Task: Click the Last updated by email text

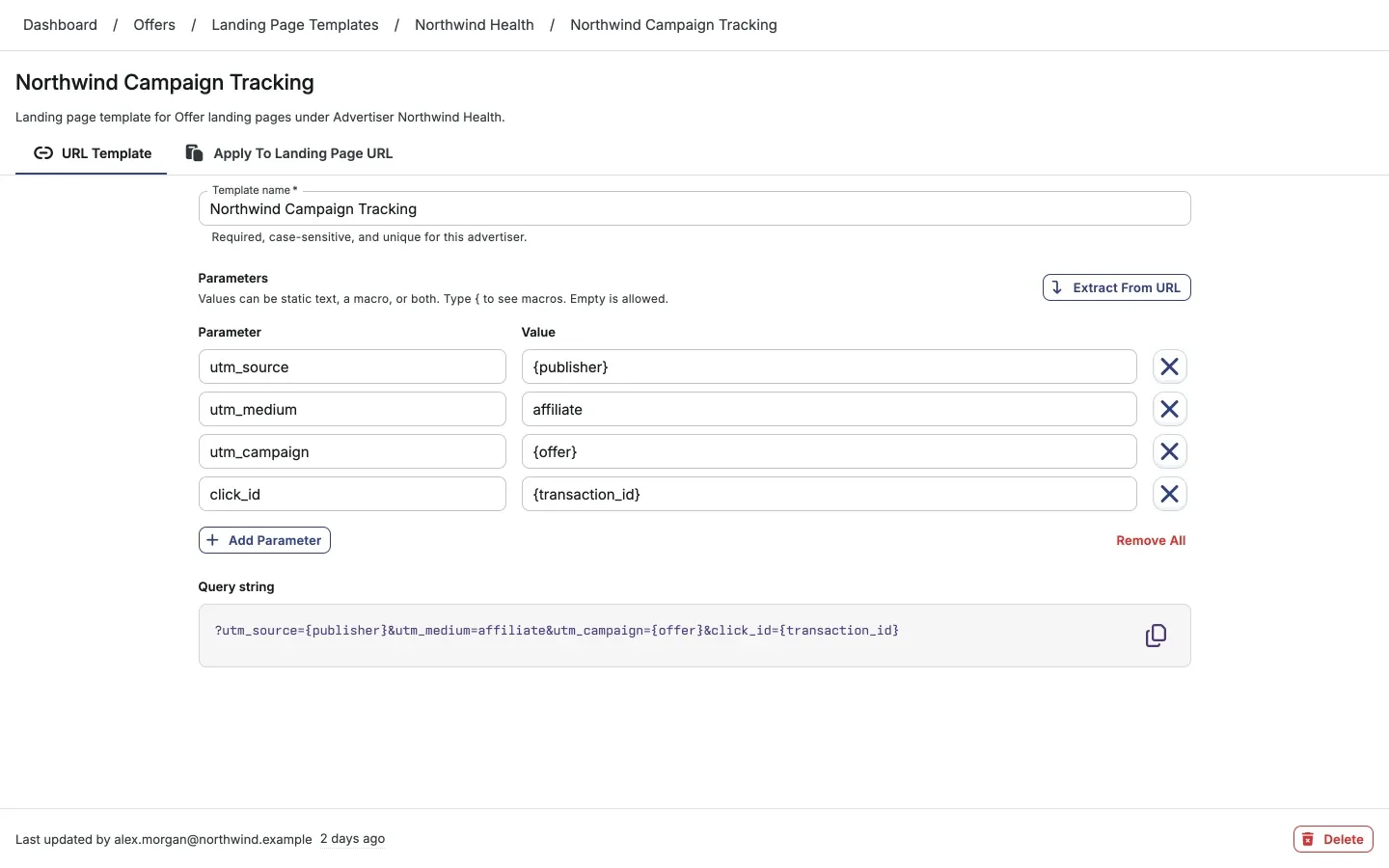Action: [x=164, y=839]
